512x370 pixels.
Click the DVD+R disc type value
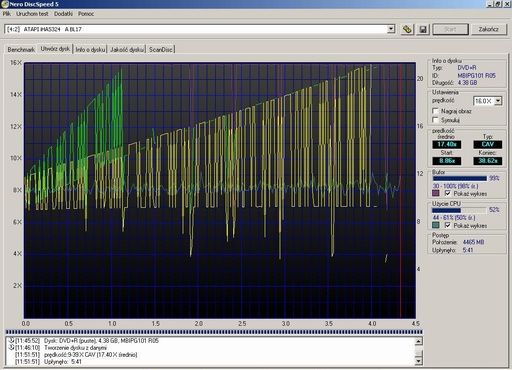[467, 68]
